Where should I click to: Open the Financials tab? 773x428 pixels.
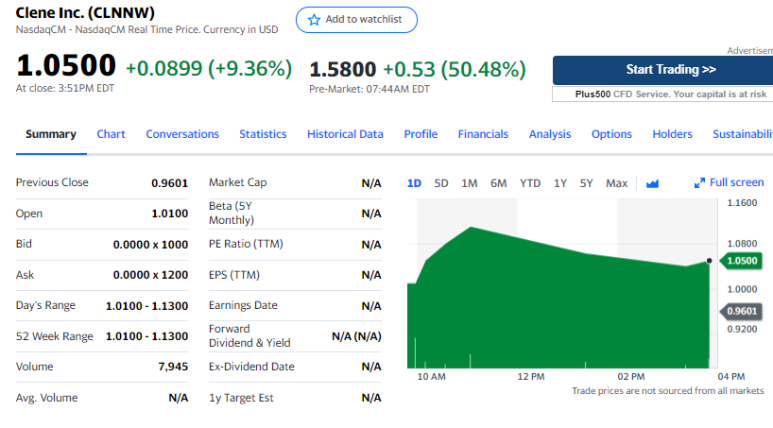(483, 134)
